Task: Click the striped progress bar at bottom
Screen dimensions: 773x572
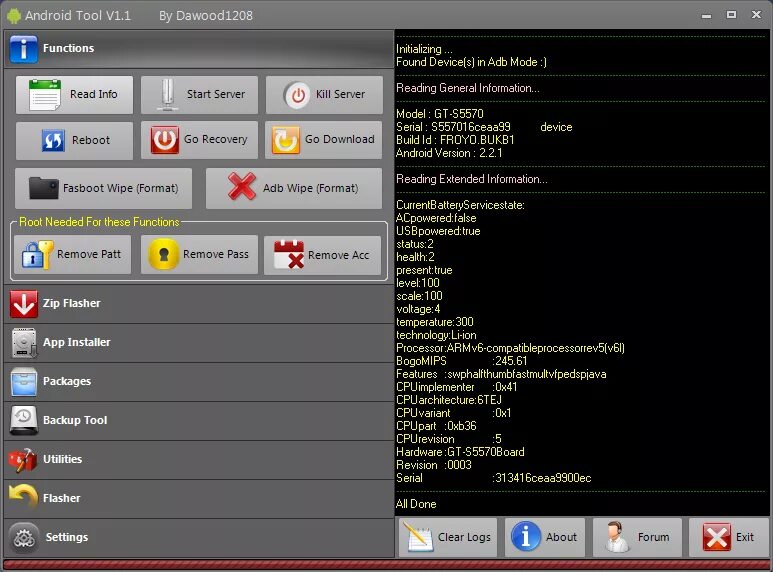Action: [386, 565]
